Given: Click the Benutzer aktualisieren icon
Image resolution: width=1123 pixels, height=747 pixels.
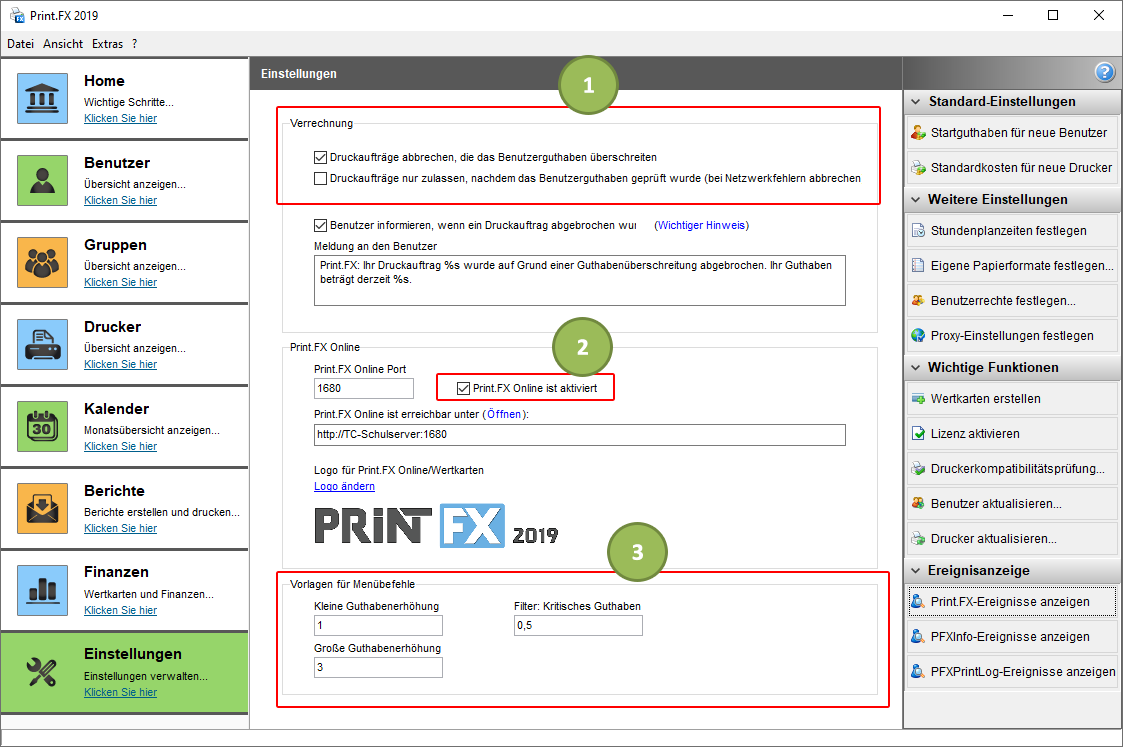Looking at the screenshot, I should coord(918,503).
